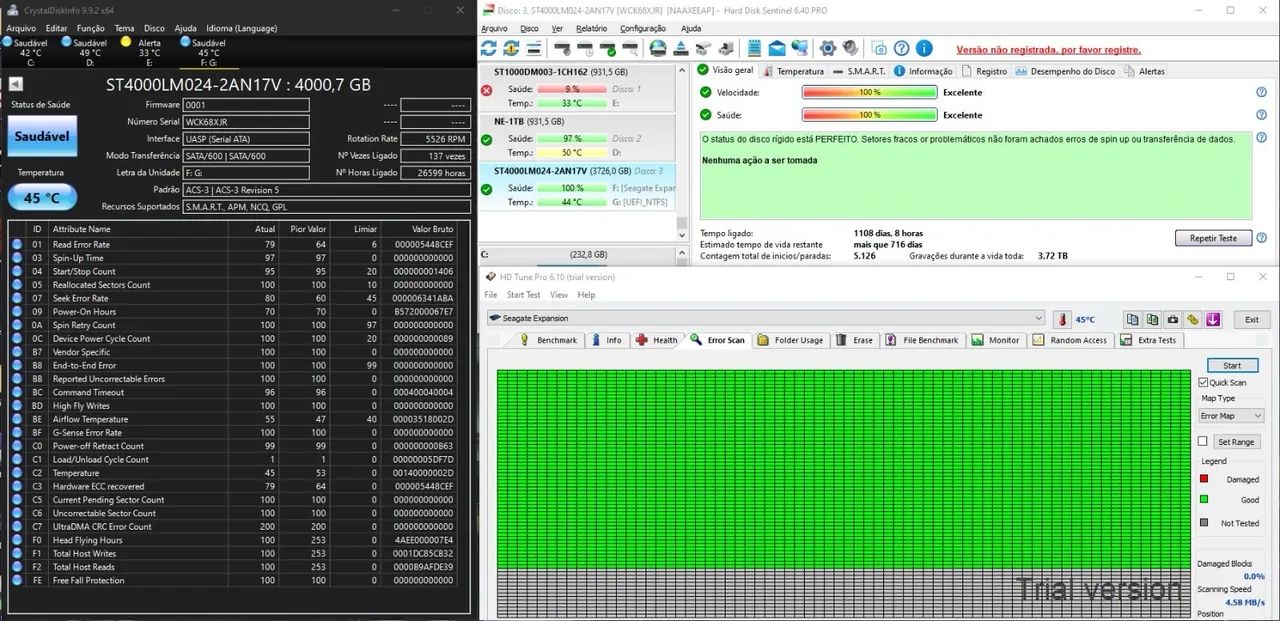Click the yellow options icon in HD Tune toolbar
The width and height of the screenshot is (1280, 621).
(1193, 319)
